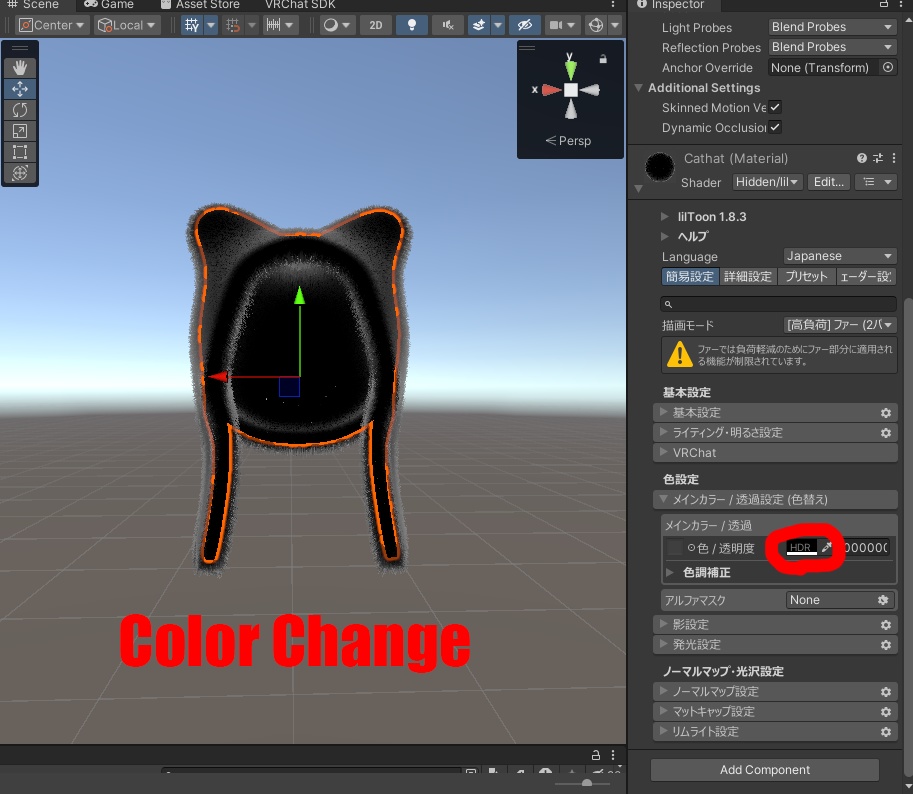Open Language Japanese dropdown
Screen dimensions: 913x794
point(839,256)
